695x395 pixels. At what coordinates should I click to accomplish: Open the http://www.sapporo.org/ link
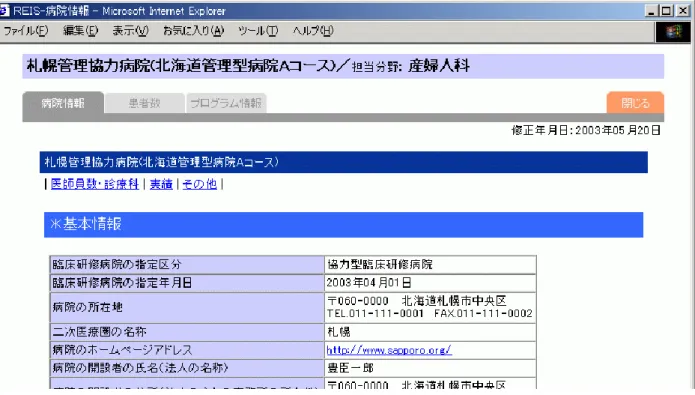click(389, 350)
